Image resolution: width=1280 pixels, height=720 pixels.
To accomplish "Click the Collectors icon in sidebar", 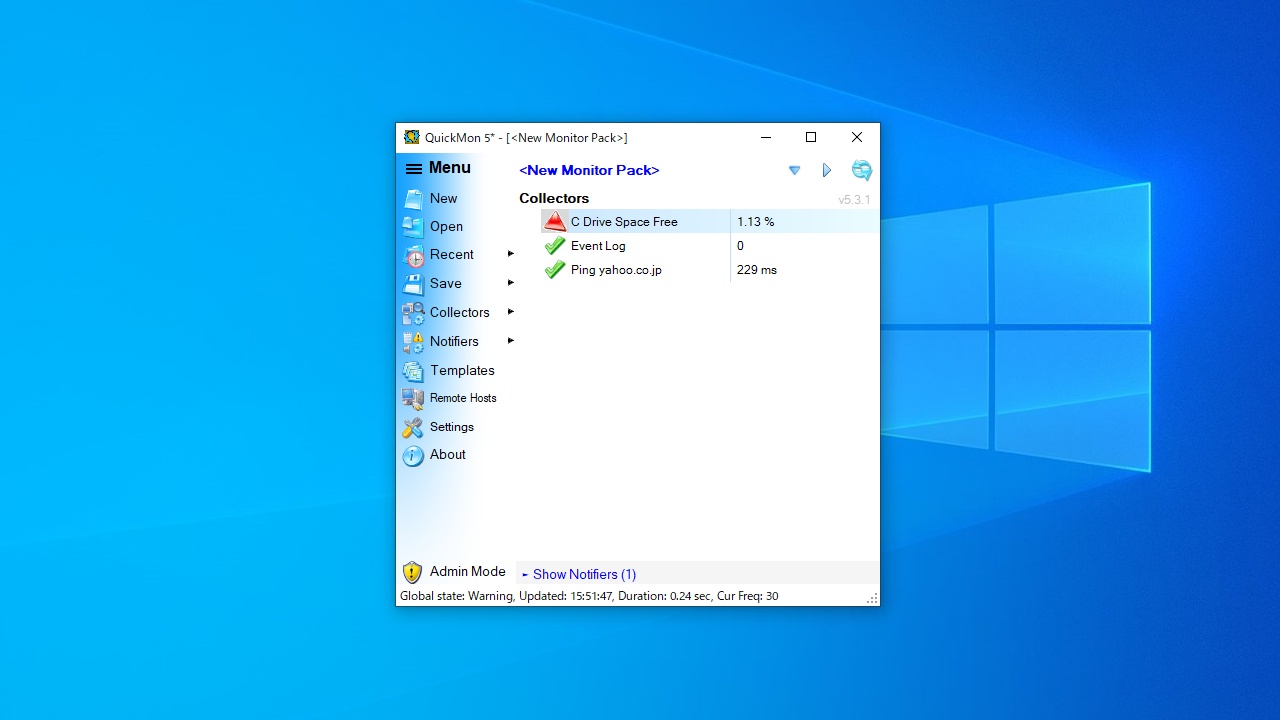I will click(x=413, y=313).
